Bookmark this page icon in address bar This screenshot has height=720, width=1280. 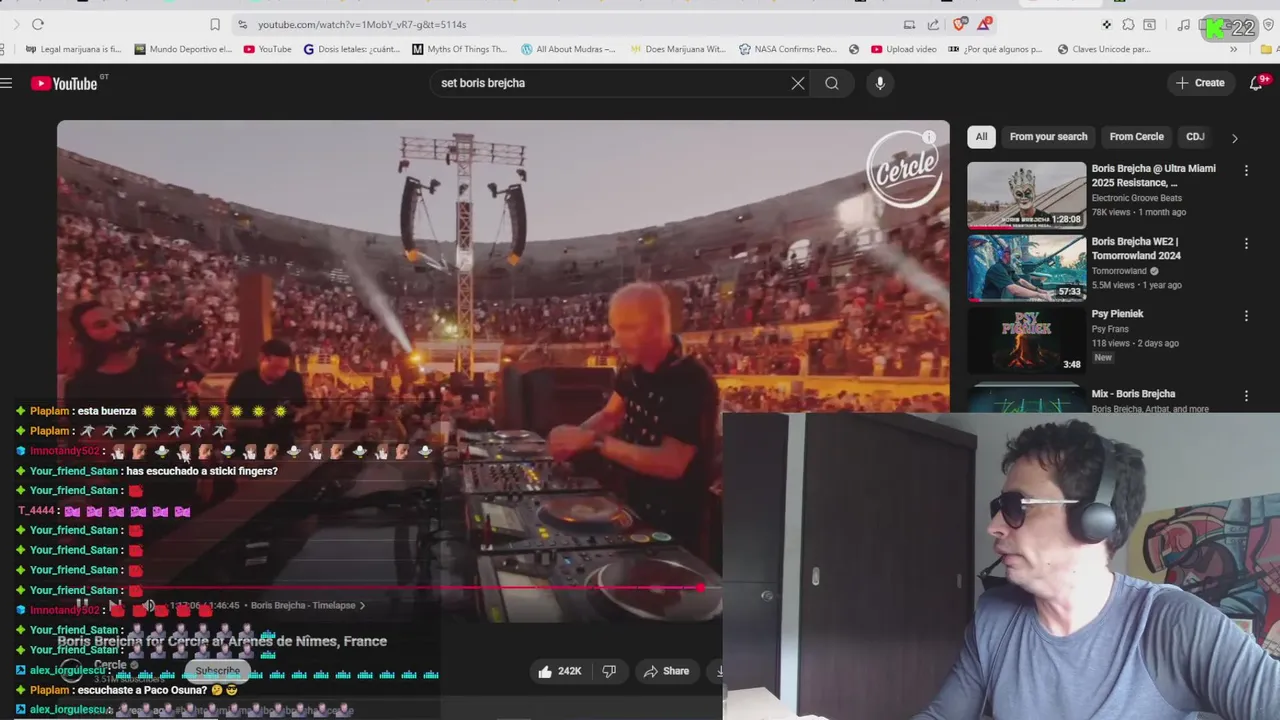[x=215, y=24]
